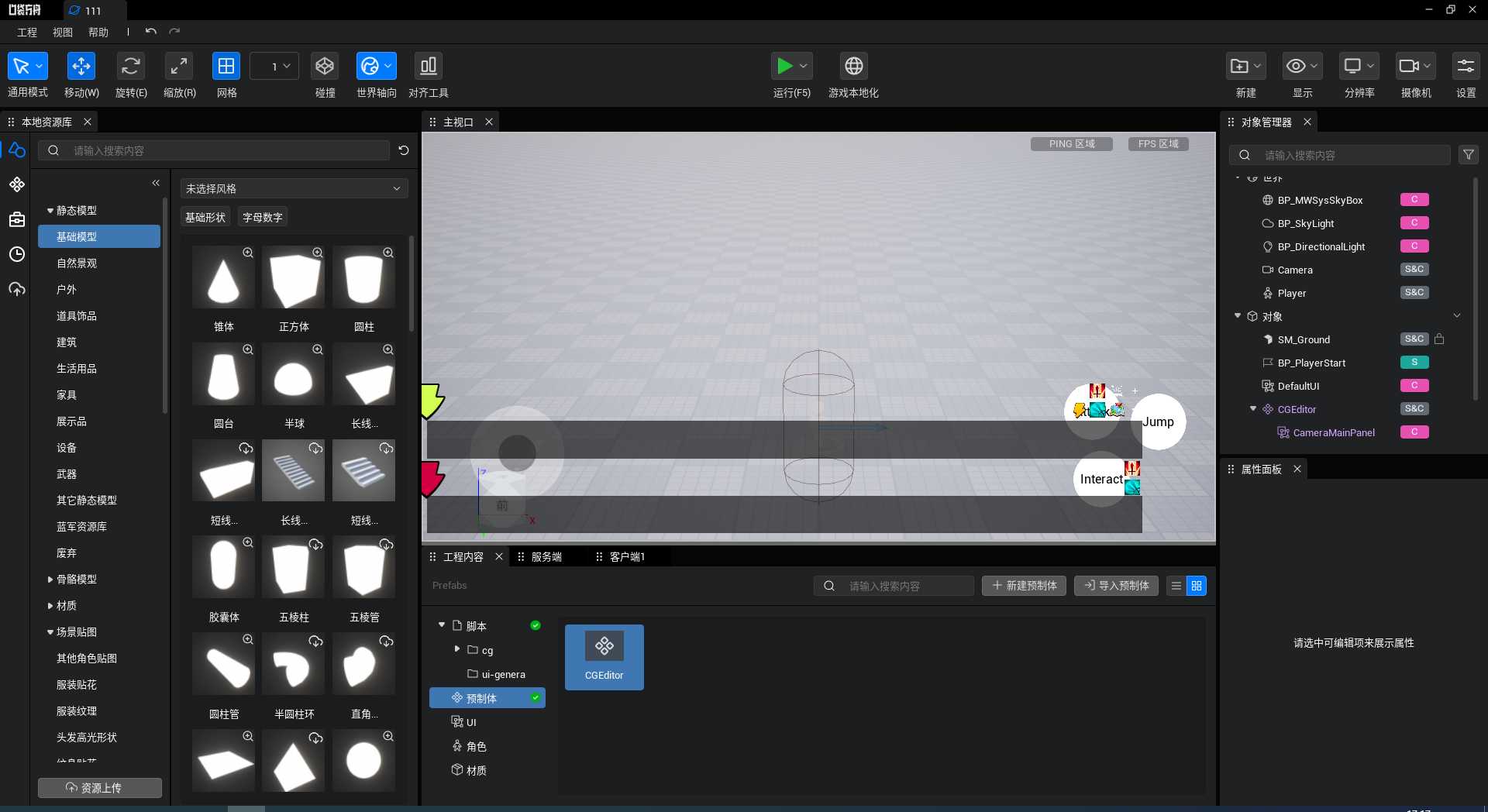Click the 资源上传 button
Viewport: 1488px width, 812px height.
tap(100, 787)
